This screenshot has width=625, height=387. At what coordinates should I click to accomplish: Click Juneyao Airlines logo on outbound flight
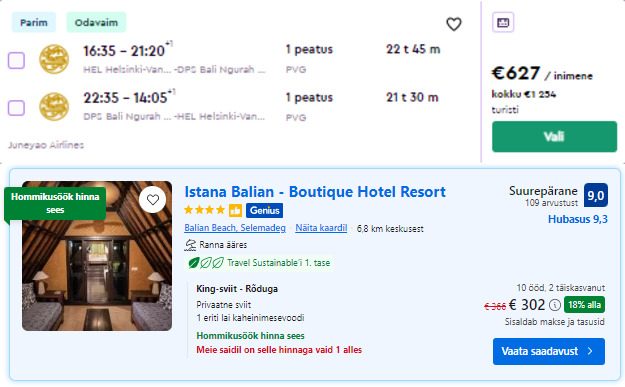coord(54,59)
